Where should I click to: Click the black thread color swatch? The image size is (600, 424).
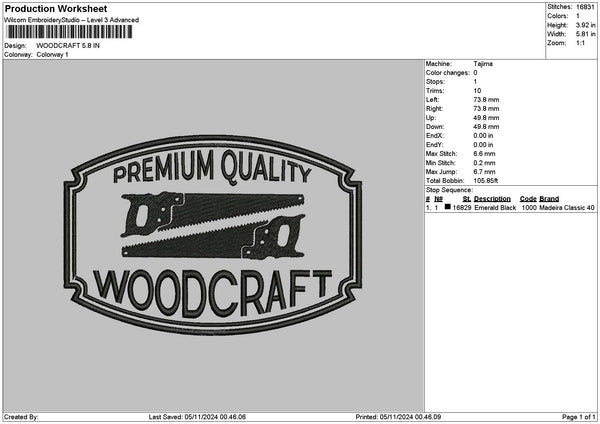coord(448,208)
